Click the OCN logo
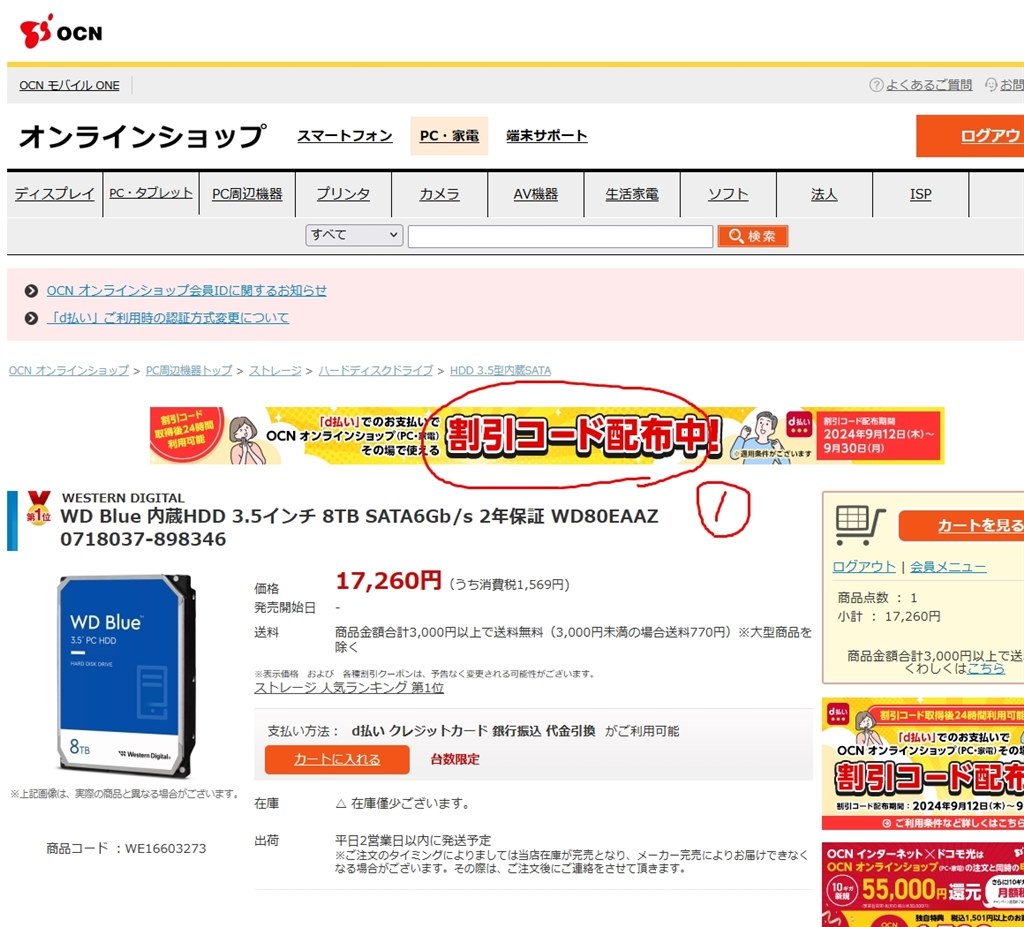Viewport: 1024px width, 927px height. (x=61, y=31)
